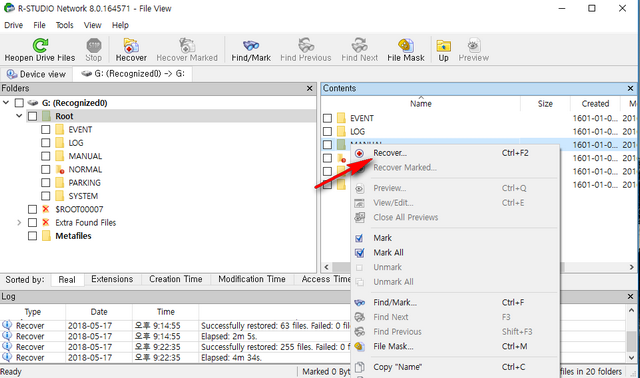This screenshot has width=640, height=378.
Task: Click the Created column header
Action: click(595, 104)
